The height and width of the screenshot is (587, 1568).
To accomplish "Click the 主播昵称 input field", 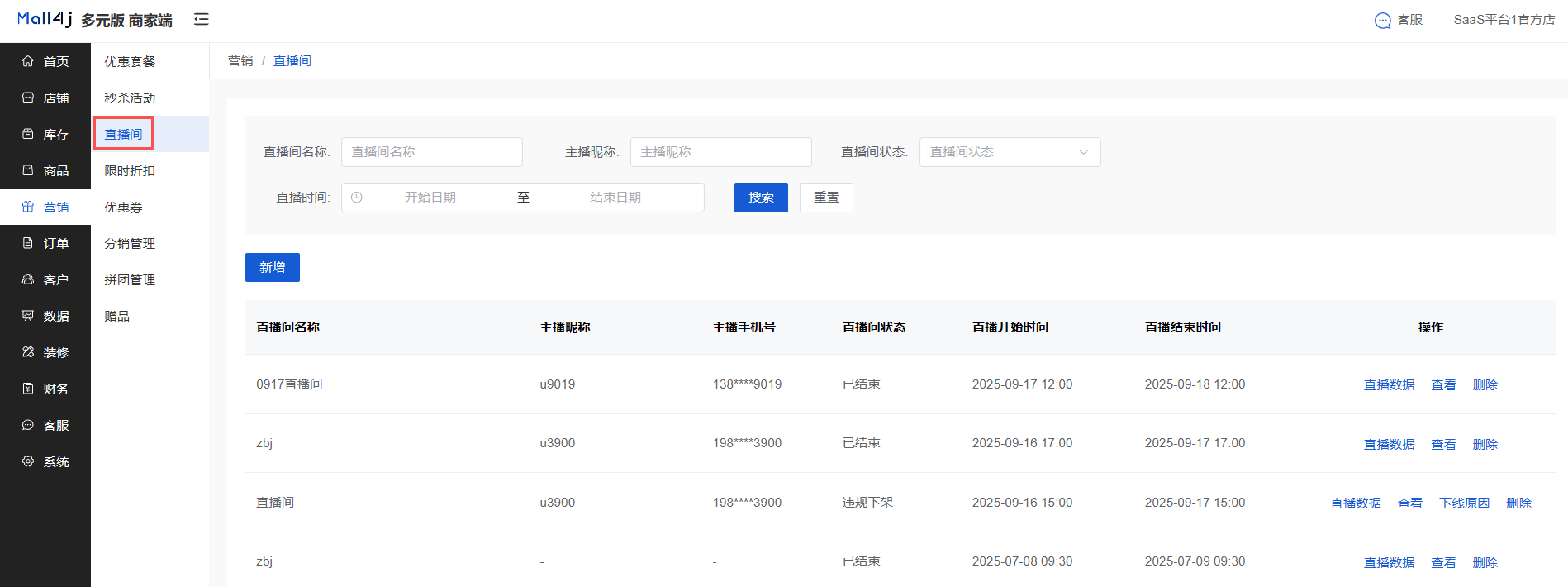I will 720,152.
